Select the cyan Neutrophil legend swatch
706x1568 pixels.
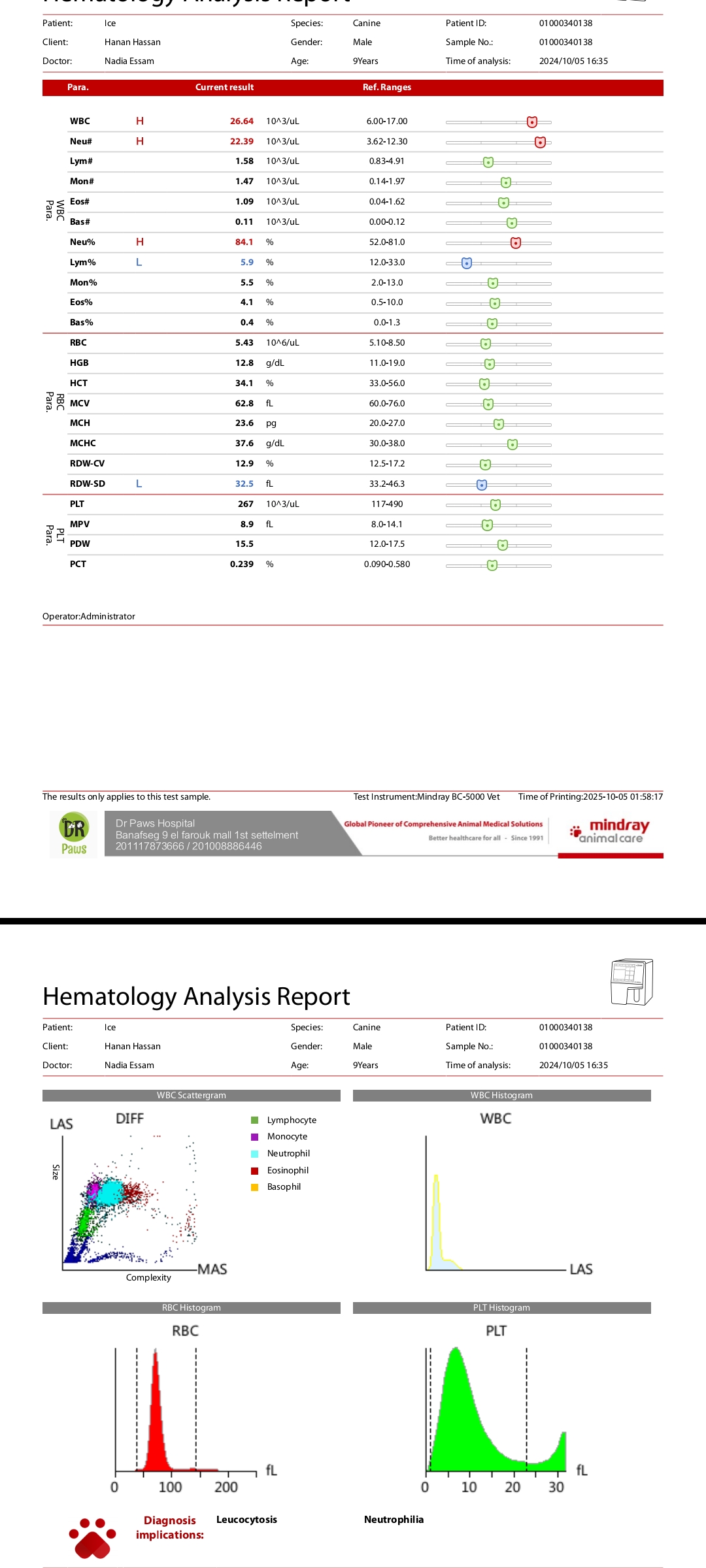(255, 1154)
